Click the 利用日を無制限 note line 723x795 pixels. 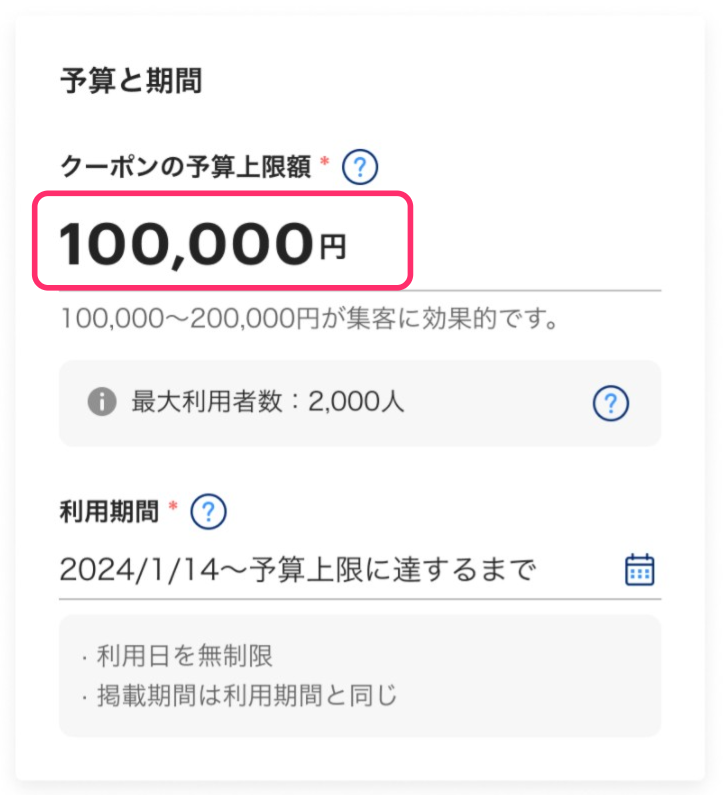pos(184,656)
